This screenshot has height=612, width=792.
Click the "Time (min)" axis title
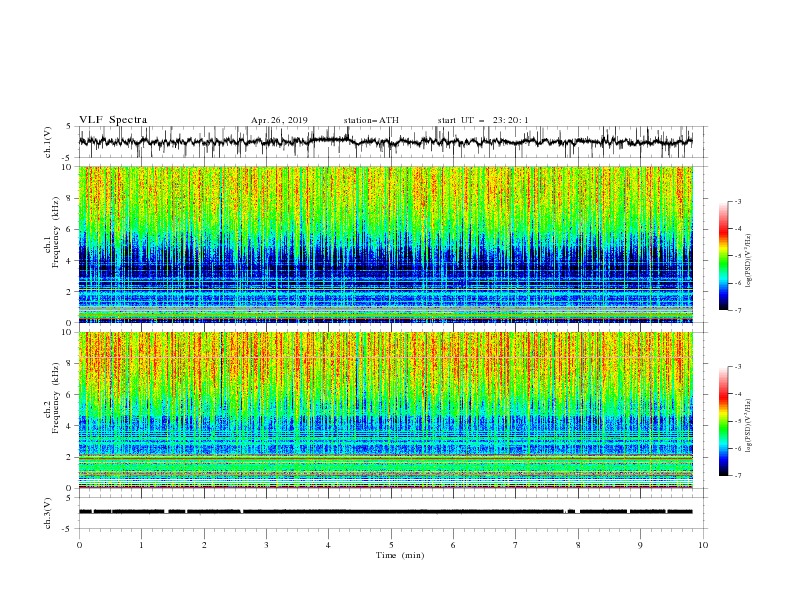(x=400, y=555)
